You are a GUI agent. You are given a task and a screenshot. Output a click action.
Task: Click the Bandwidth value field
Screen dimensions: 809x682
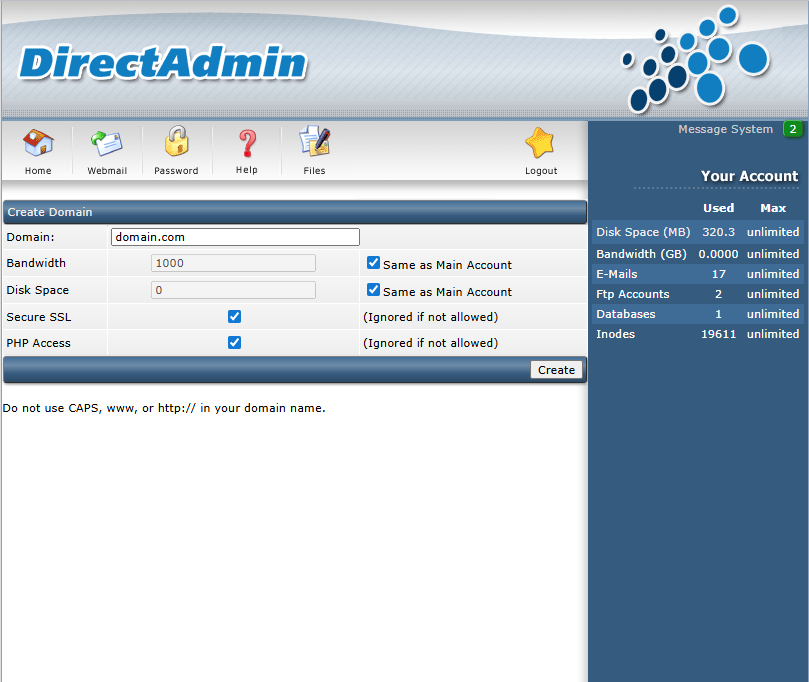pyautogui.click(x=233, y=263)
